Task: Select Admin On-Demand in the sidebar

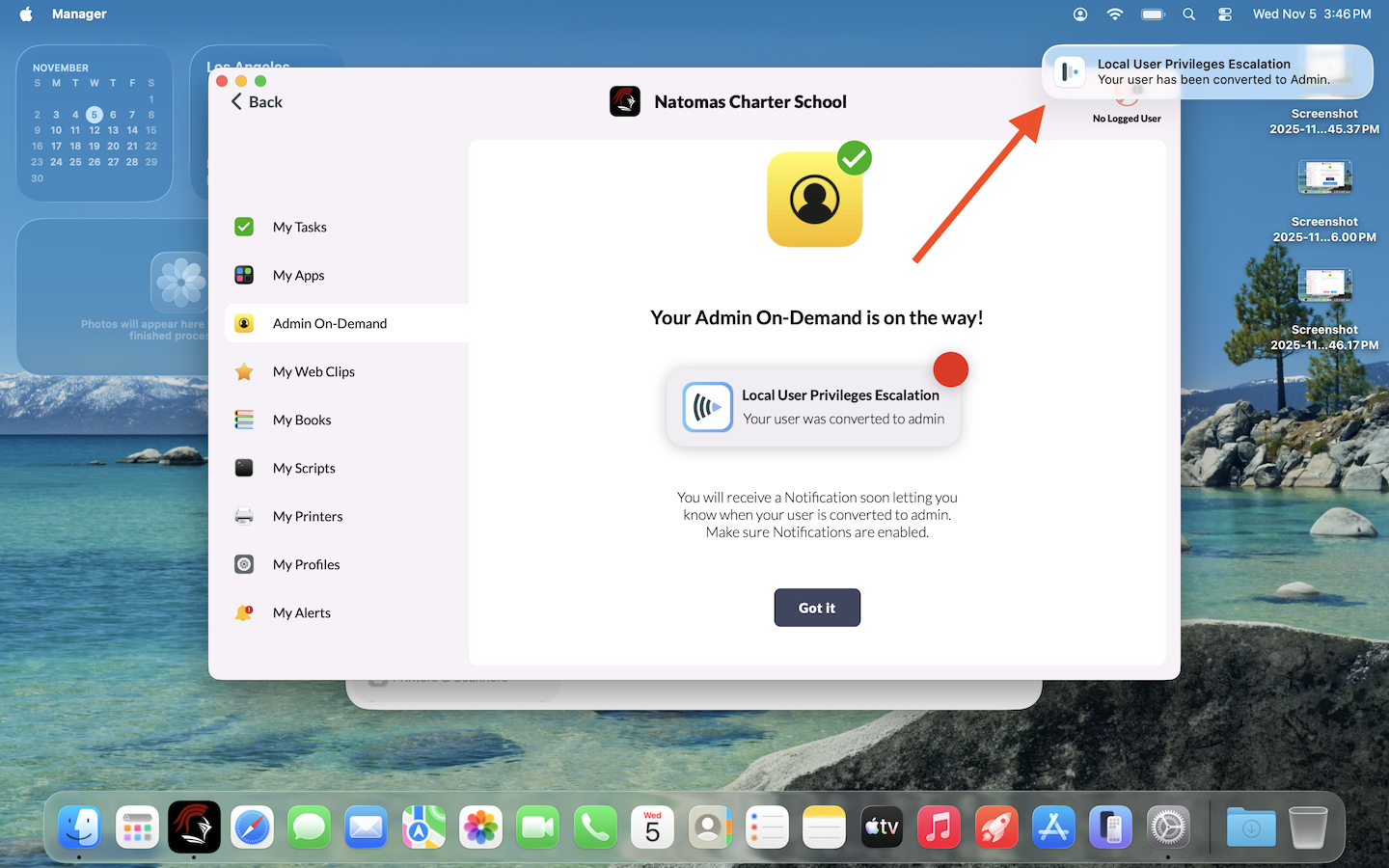Action: tap(346, 323)
